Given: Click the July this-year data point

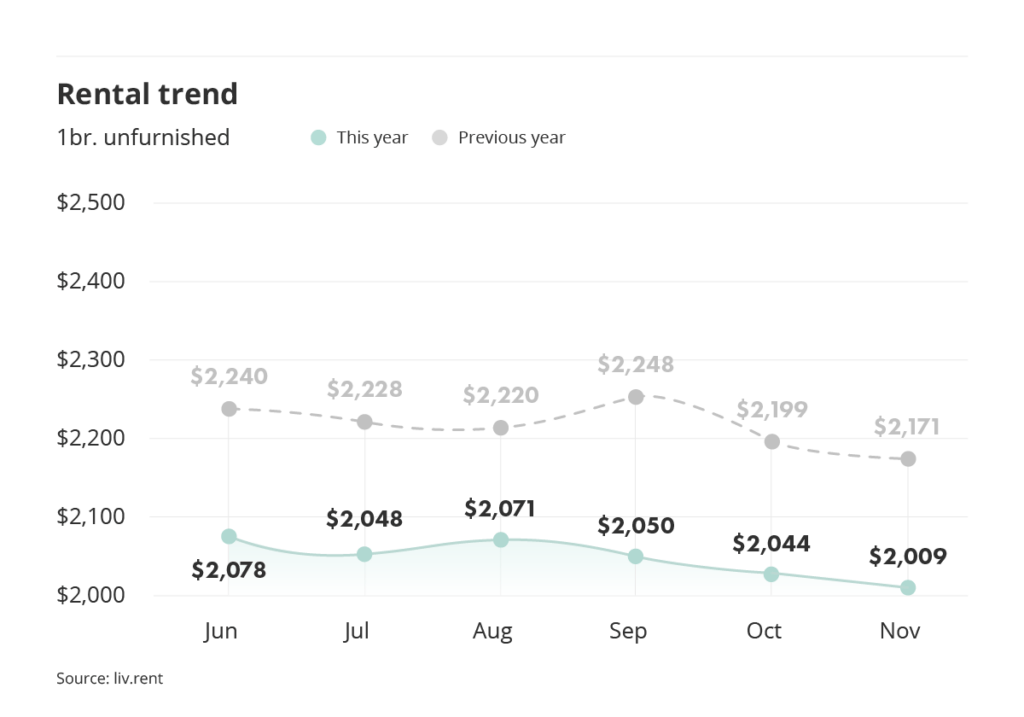Looking at the screenshot, I should point(365,554).
